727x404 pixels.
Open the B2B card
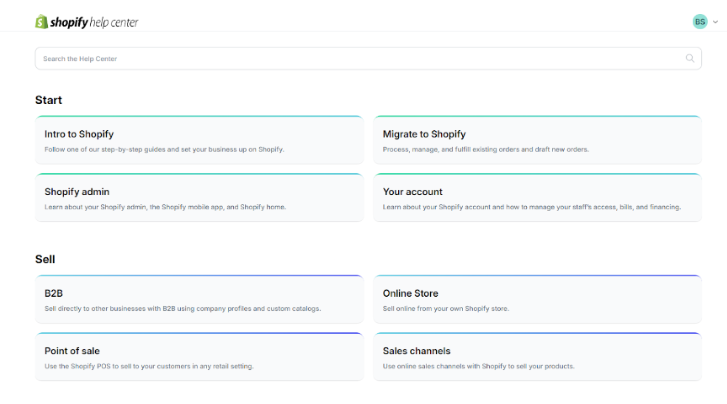(199, 299)
